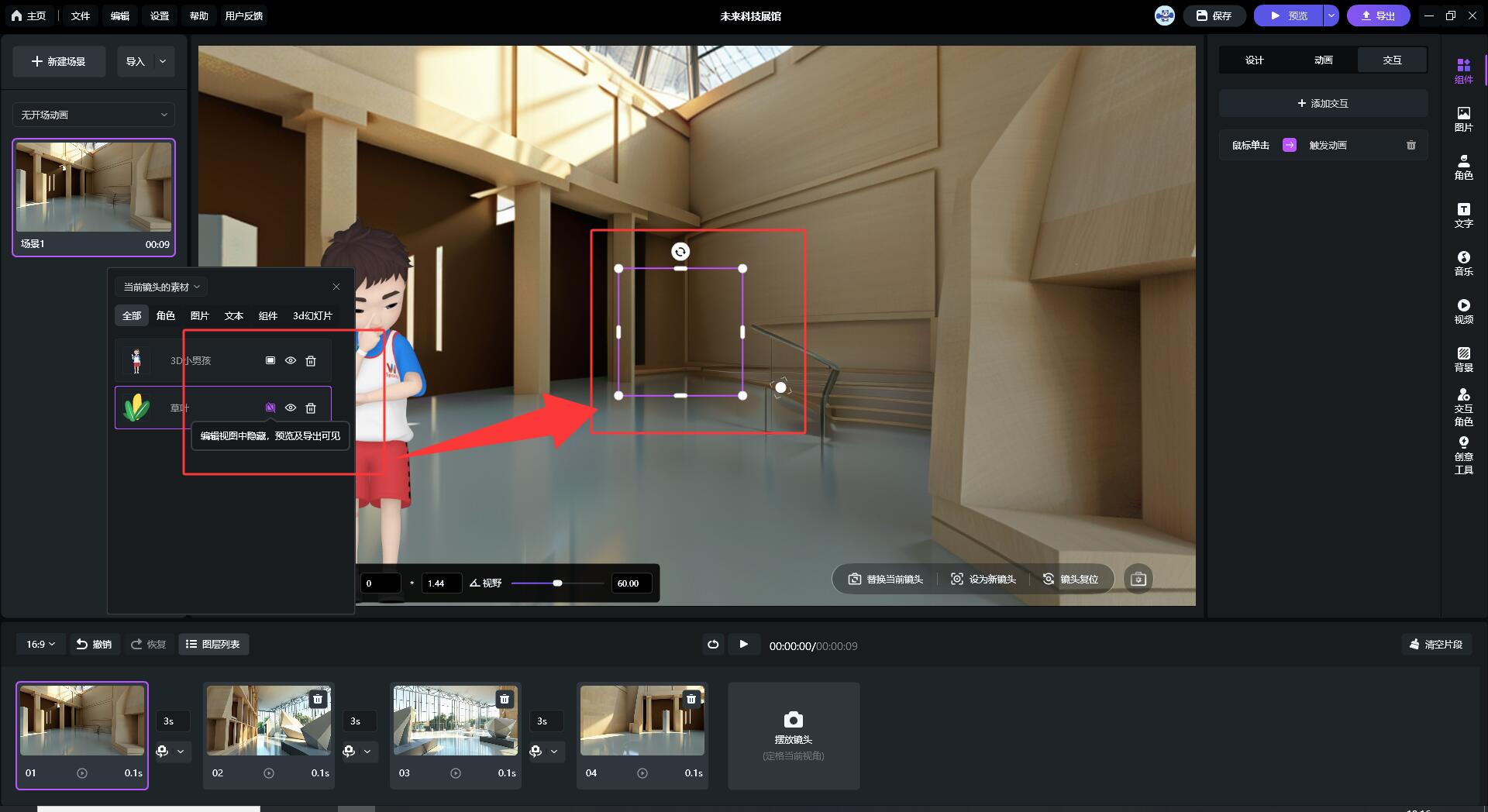The image size is (1488, 812).
Task: Toggle visibility of 3D小男孩 layer
Action: (291, 361)
